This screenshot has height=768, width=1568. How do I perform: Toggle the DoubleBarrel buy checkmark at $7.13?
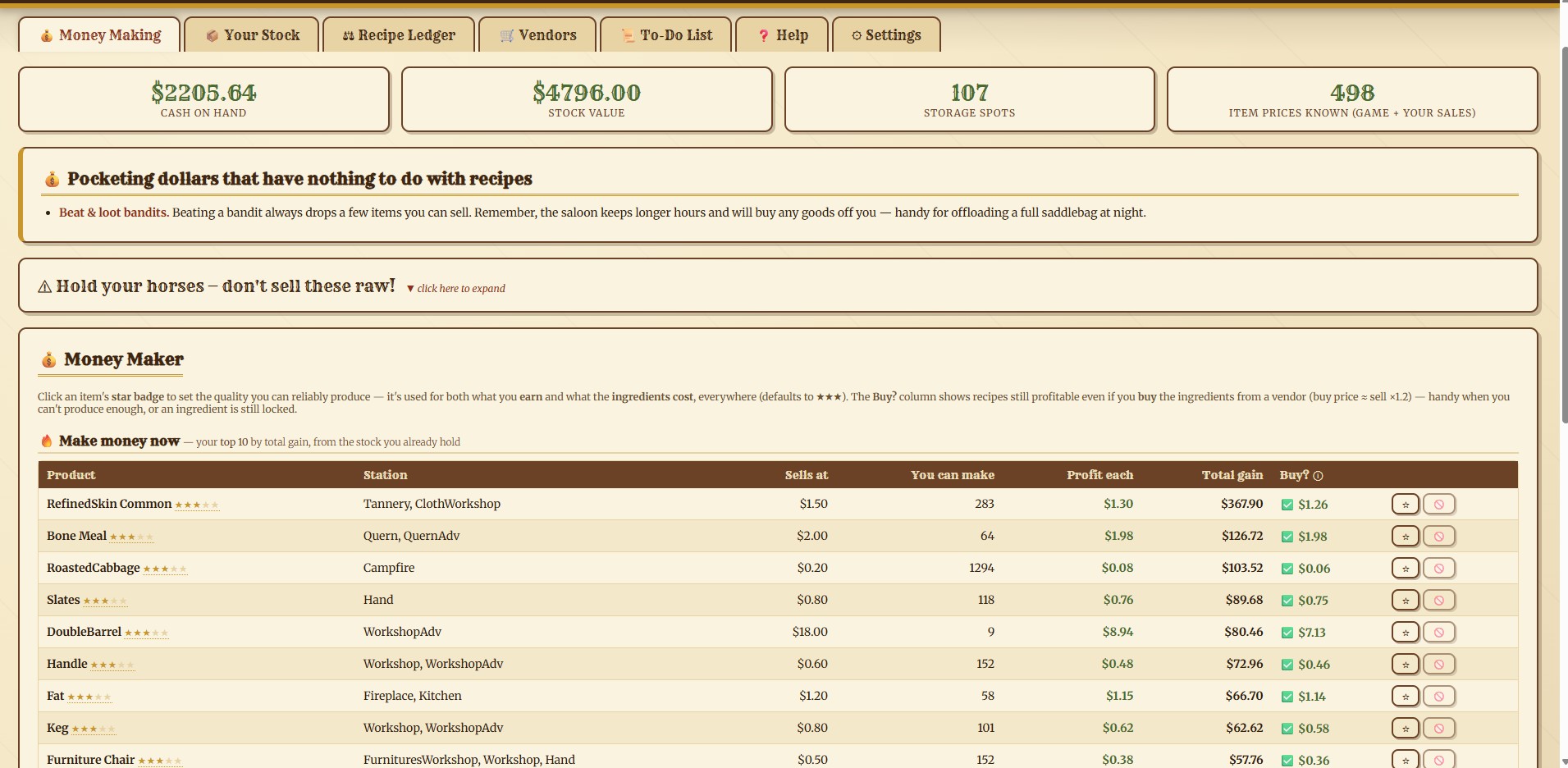click(x=1287, y=633)
